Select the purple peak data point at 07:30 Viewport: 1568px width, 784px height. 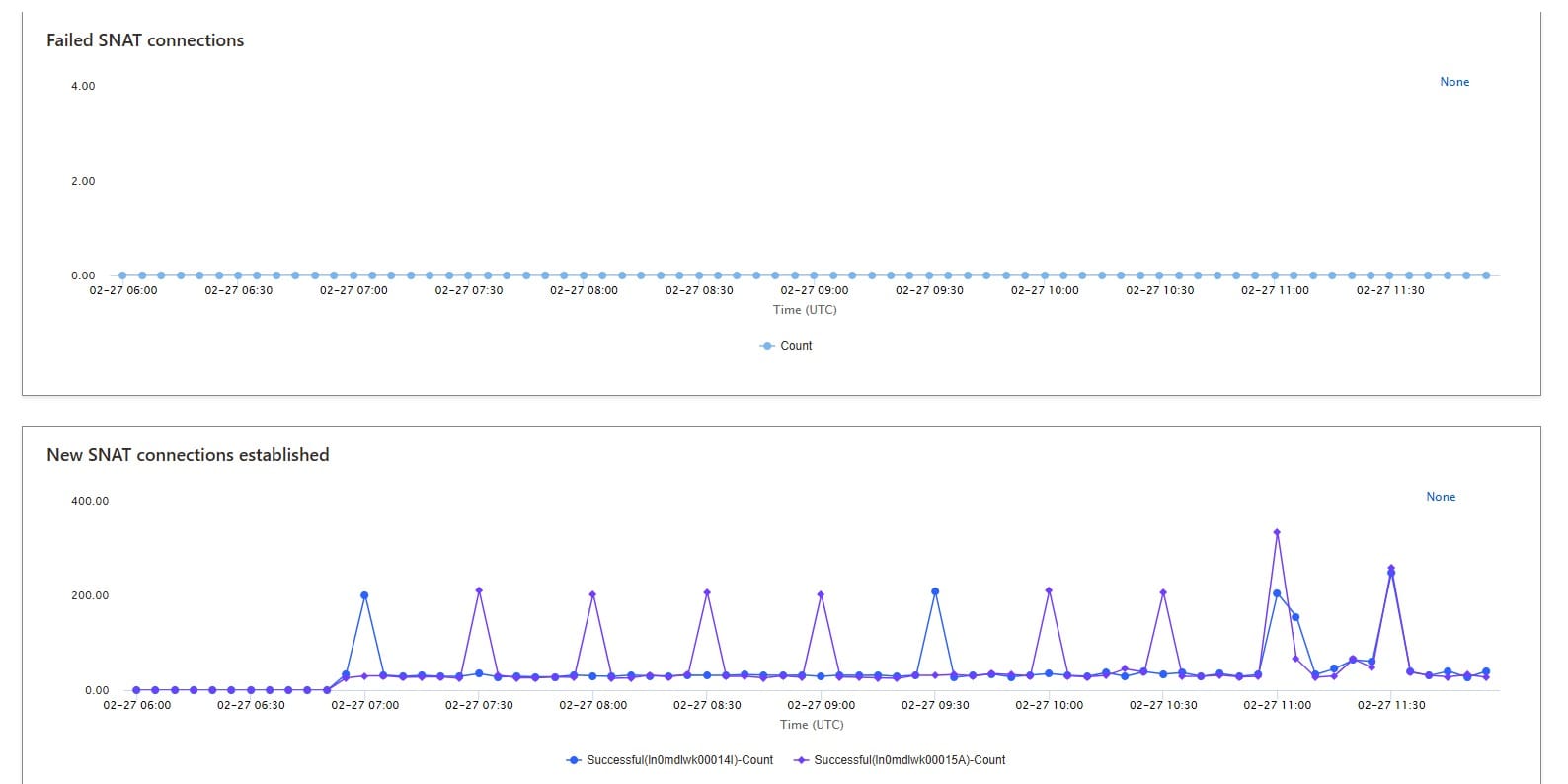[479, 590]
